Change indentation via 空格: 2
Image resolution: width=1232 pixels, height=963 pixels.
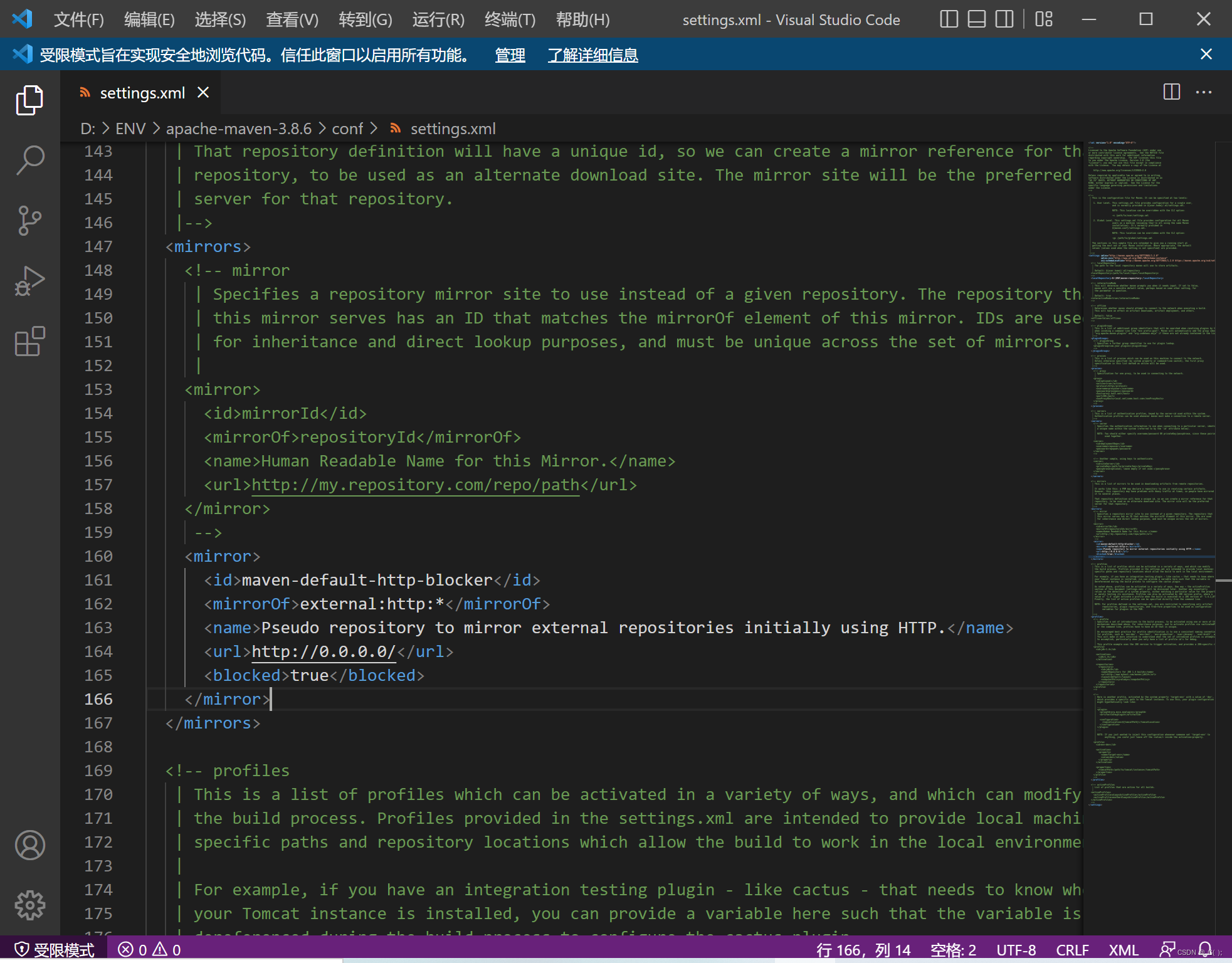(953, 950)
